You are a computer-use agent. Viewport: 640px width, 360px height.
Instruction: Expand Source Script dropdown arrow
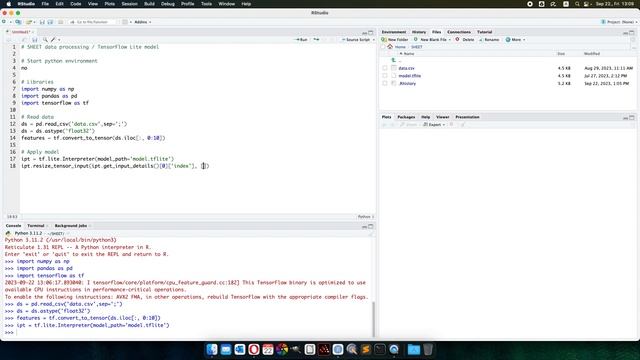coord(373,40)
